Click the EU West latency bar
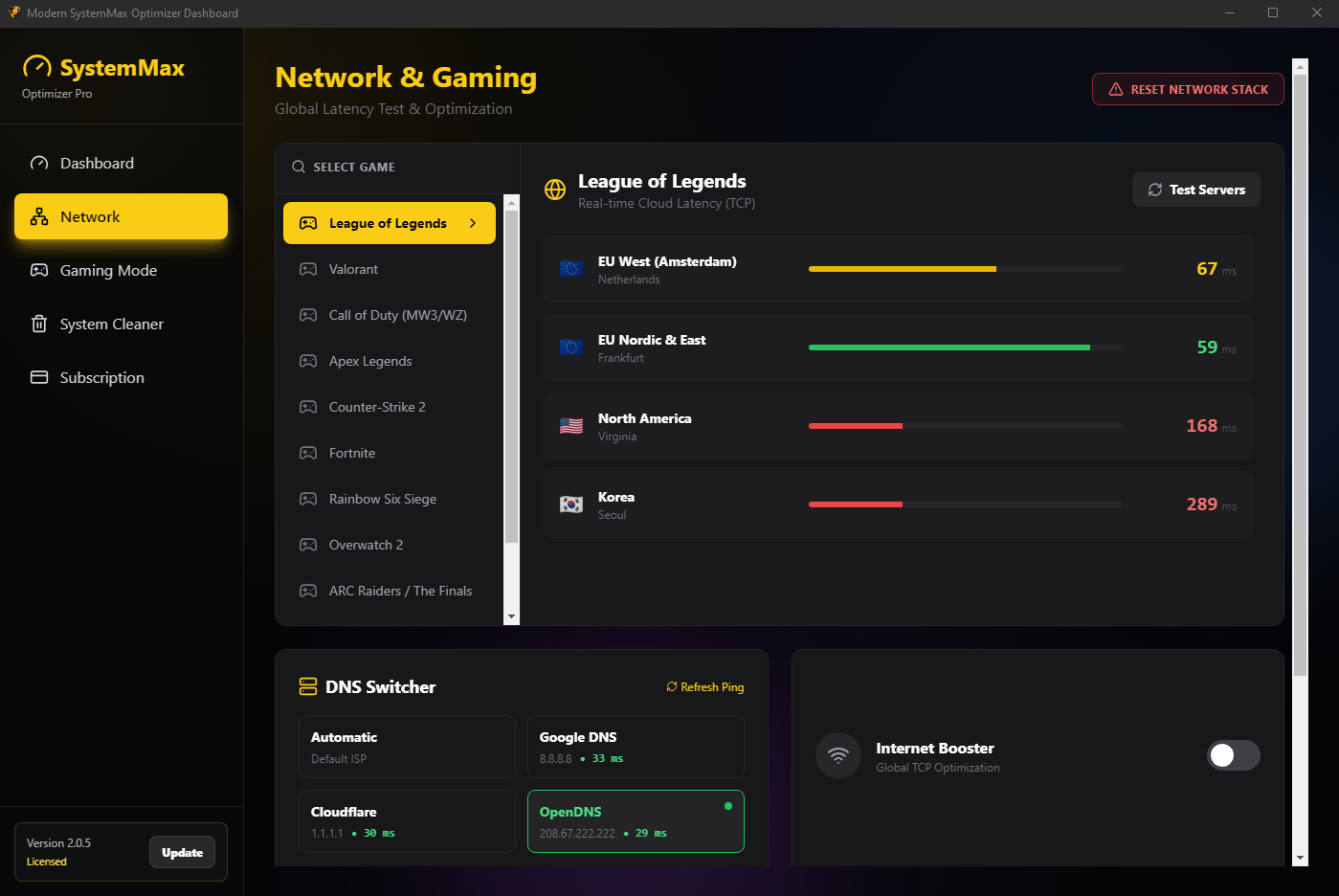Image resolution: width=1339 pixels, height=896 pixels. coord(965,269)
